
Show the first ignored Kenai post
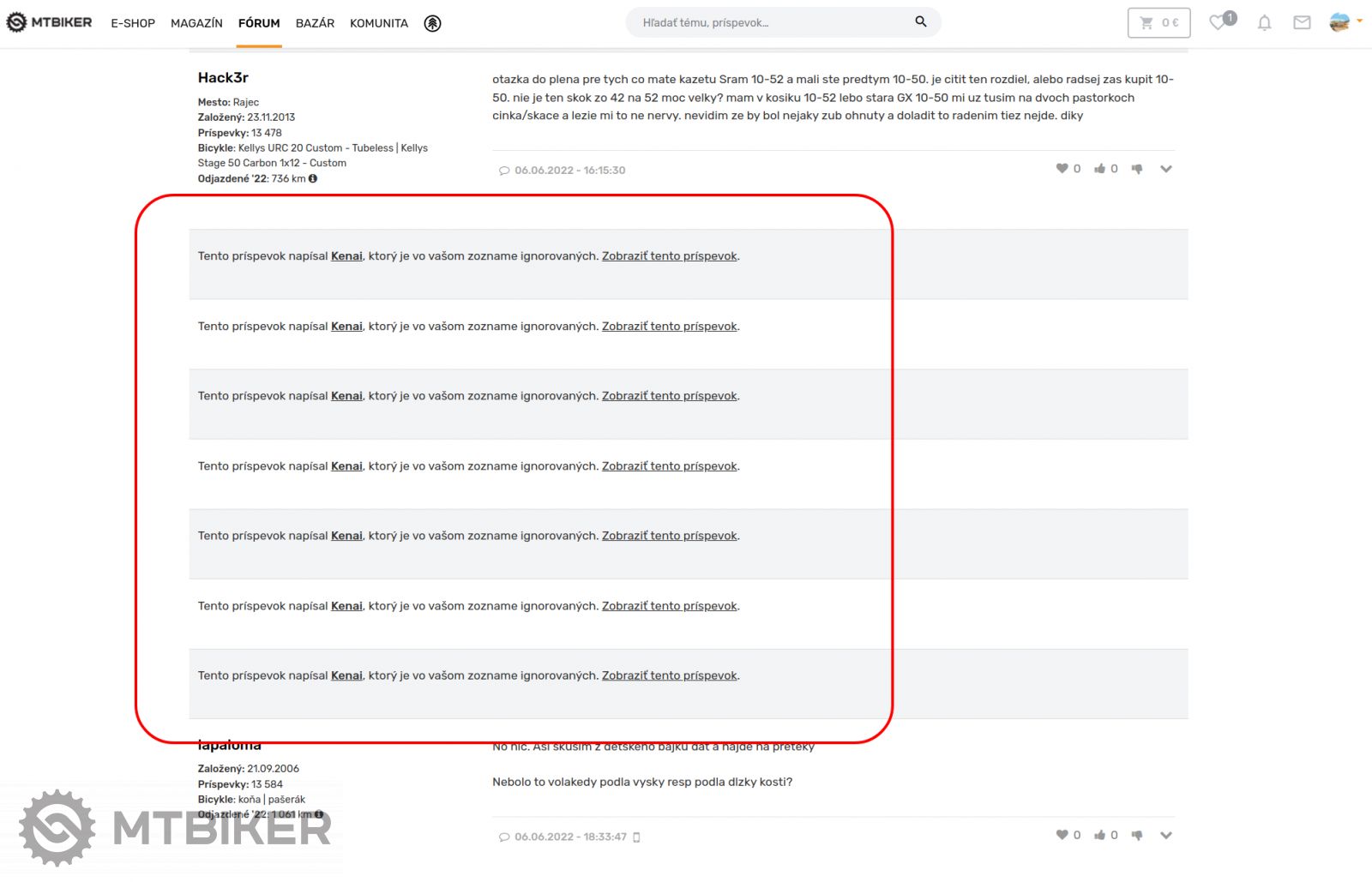(x=669, y=256)
